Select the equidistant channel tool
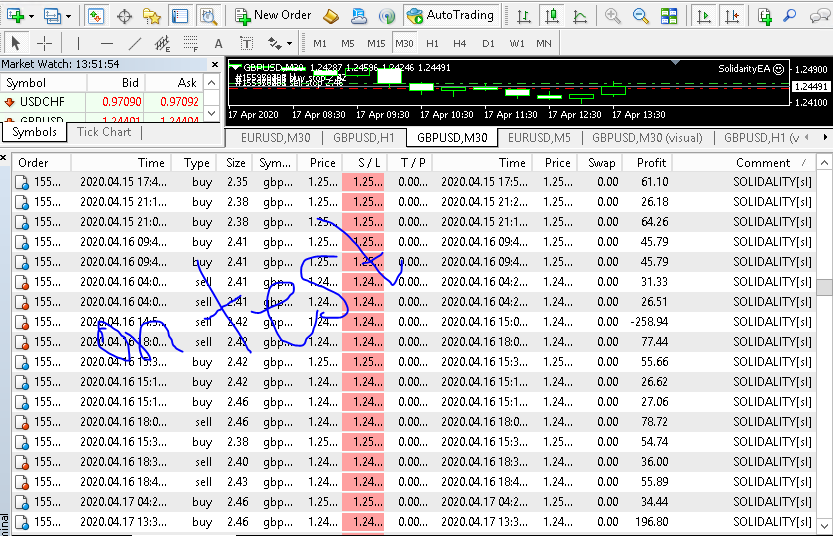This screenshot has height=536, width=833. coord(162,44)
